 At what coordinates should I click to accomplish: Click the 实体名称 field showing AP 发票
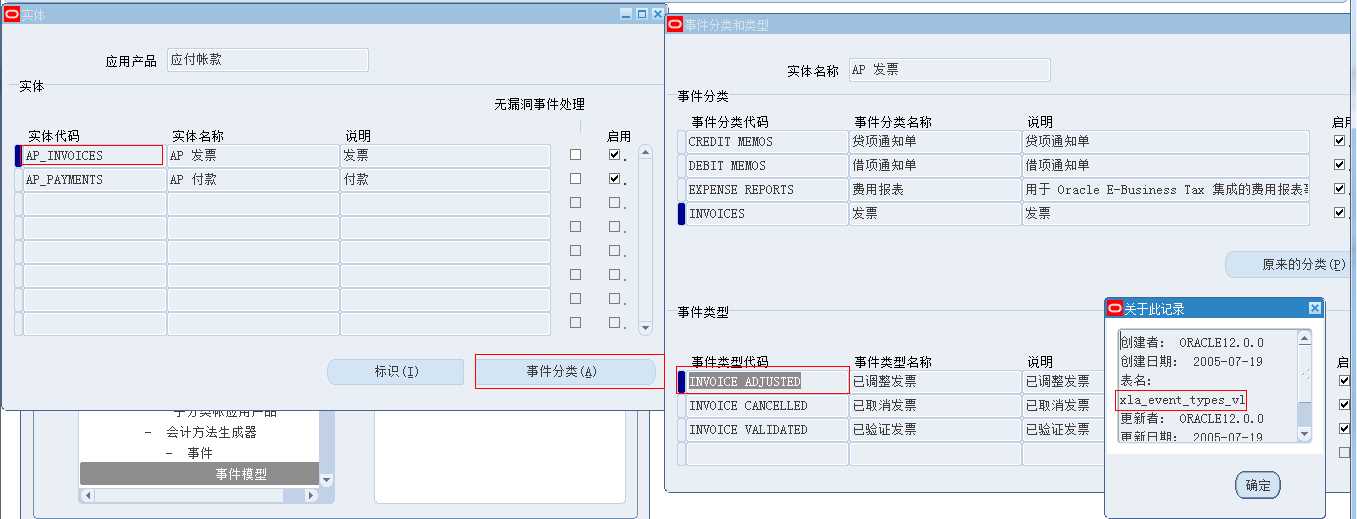pyautogui.click(x=949, y=70)
